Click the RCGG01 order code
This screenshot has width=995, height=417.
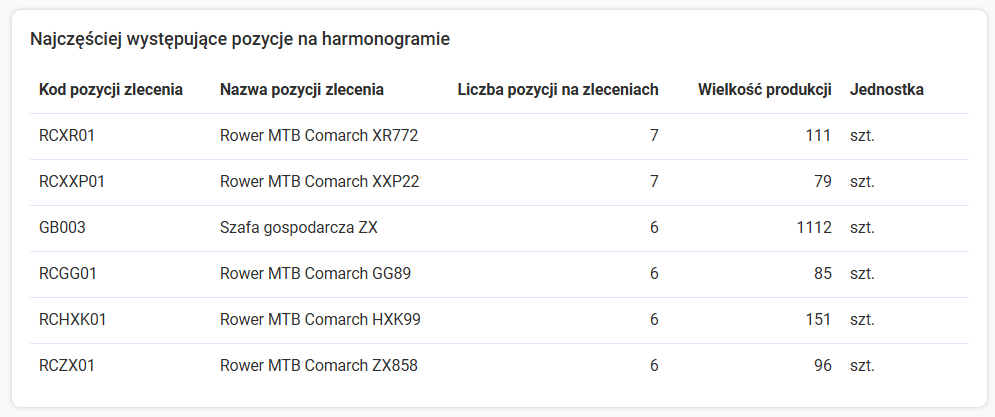click(68, 274)
